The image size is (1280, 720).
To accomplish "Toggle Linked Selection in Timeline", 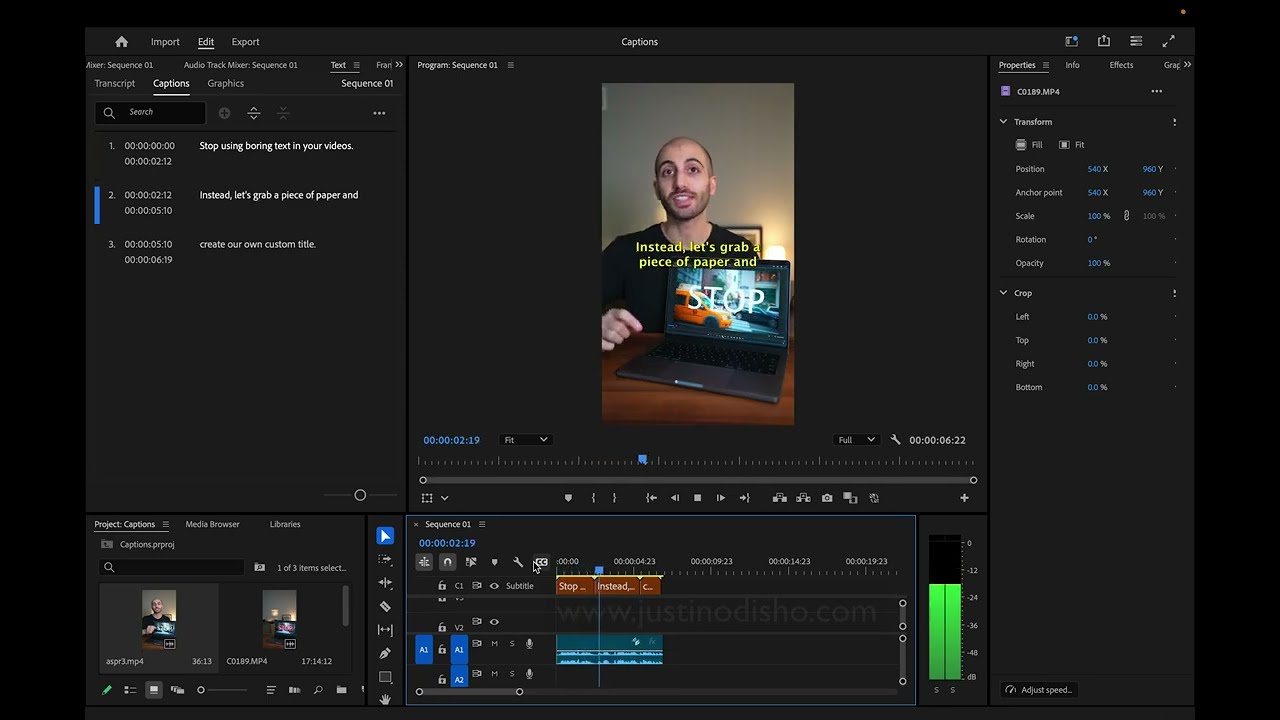I will pos(471,562).
